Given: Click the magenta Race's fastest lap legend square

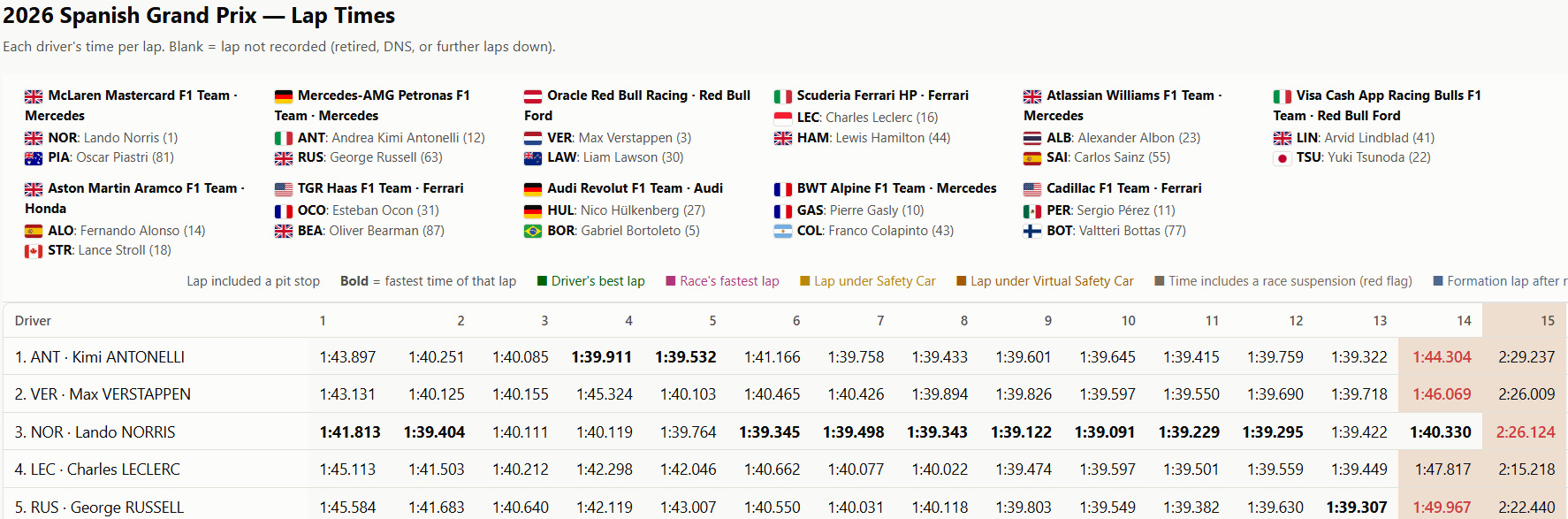Looking at the screenshot, I should tap(671, 281).
